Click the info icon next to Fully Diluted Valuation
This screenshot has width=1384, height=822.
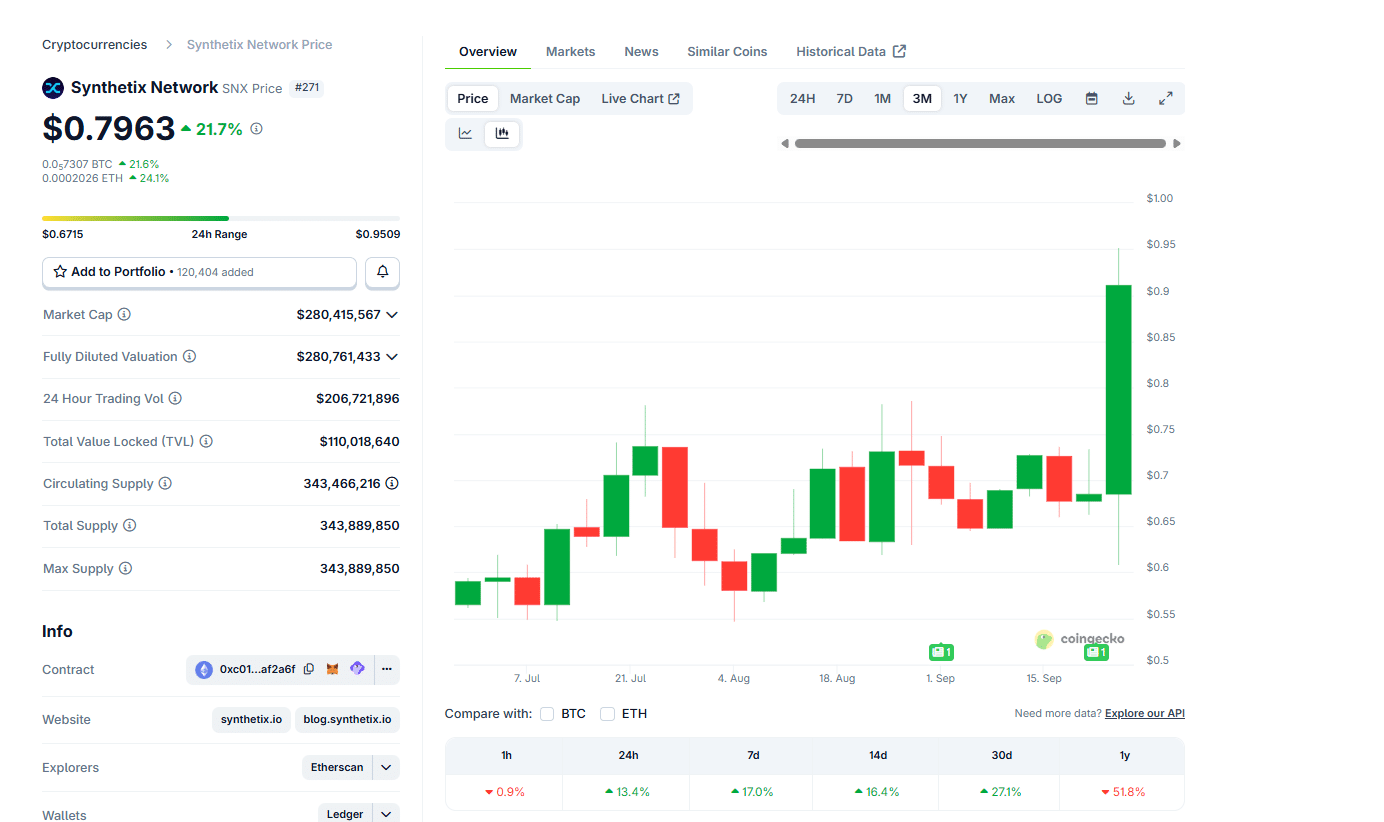tap(189, 357)
